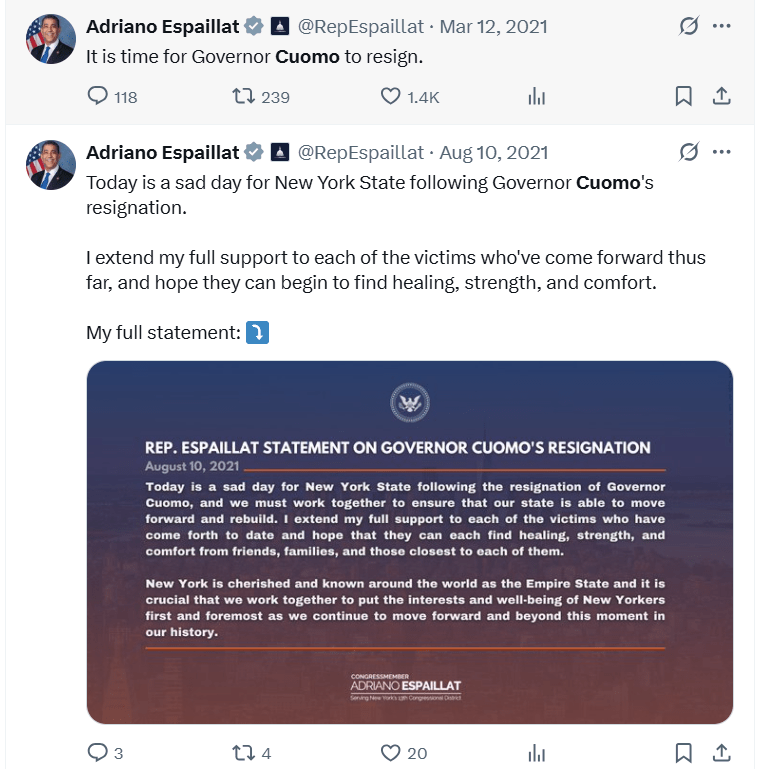Share the March 12 tweet
This screenshot has height=769, width=757.
point(721,96)
